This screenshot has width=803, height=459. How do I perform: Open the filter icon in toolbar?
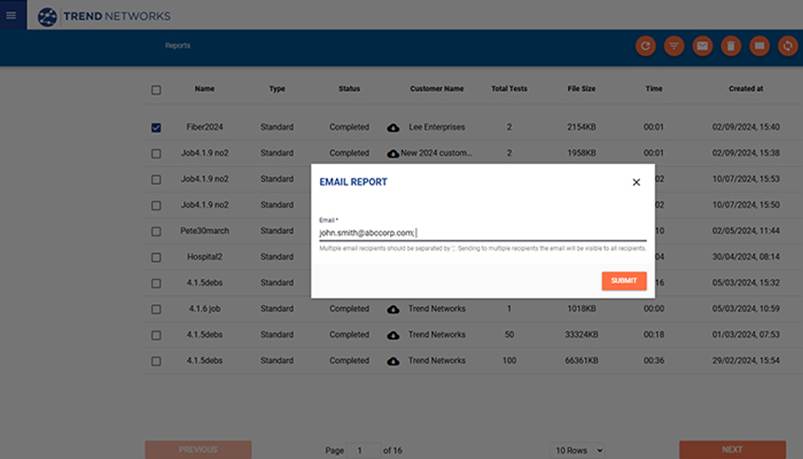click(x=674, y=46)
